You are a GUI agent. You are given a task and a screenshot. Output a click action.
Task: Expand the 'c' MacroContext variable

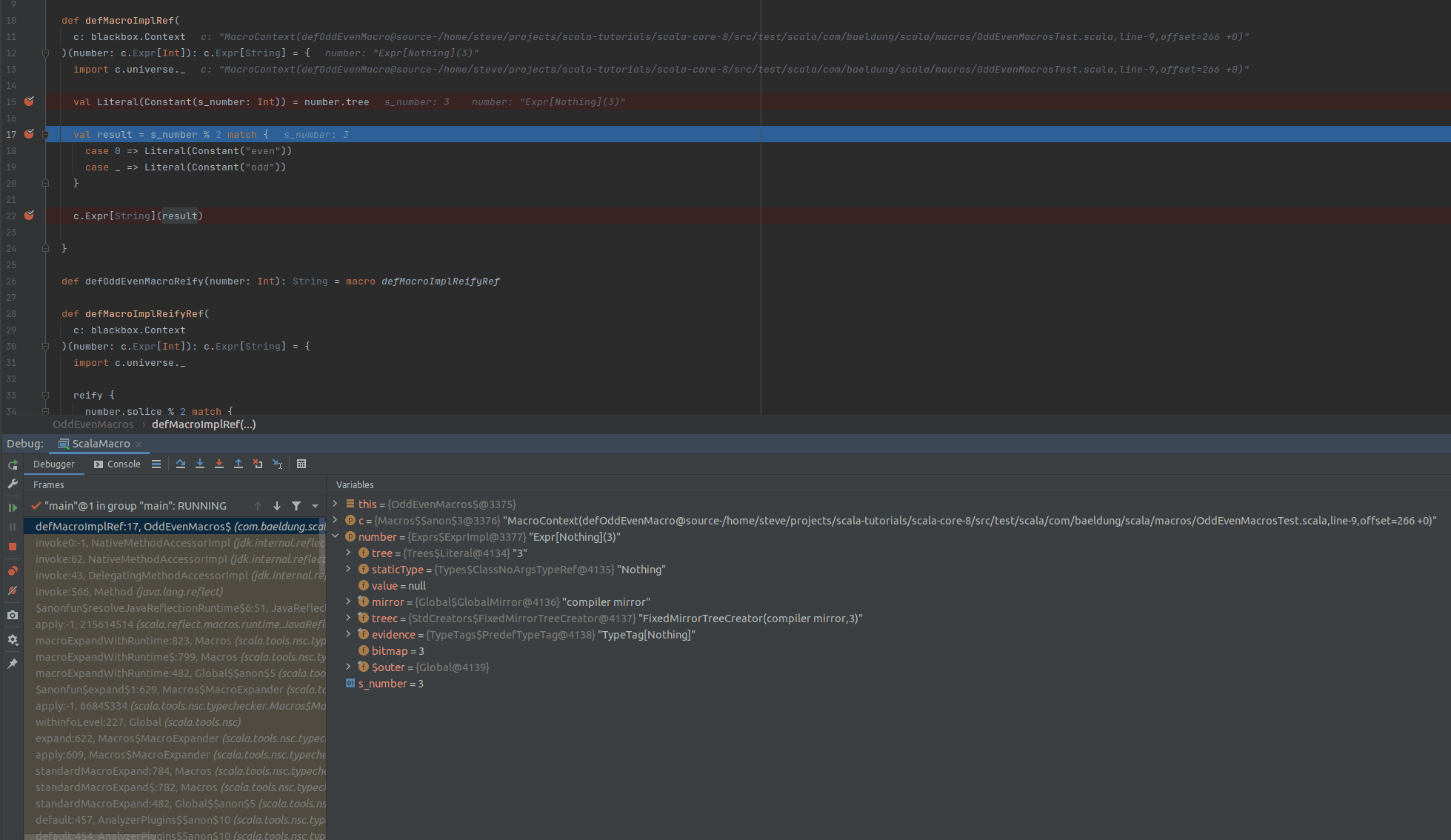[336, 520]
